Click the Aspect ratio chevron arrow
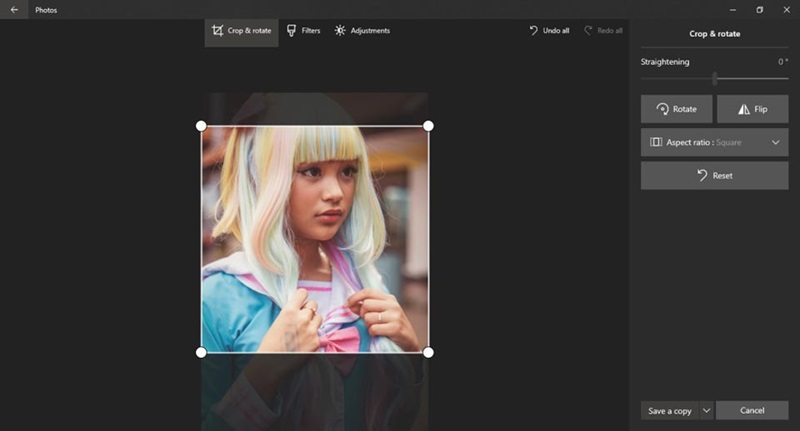The image size is (800, 431). (775, 142)
